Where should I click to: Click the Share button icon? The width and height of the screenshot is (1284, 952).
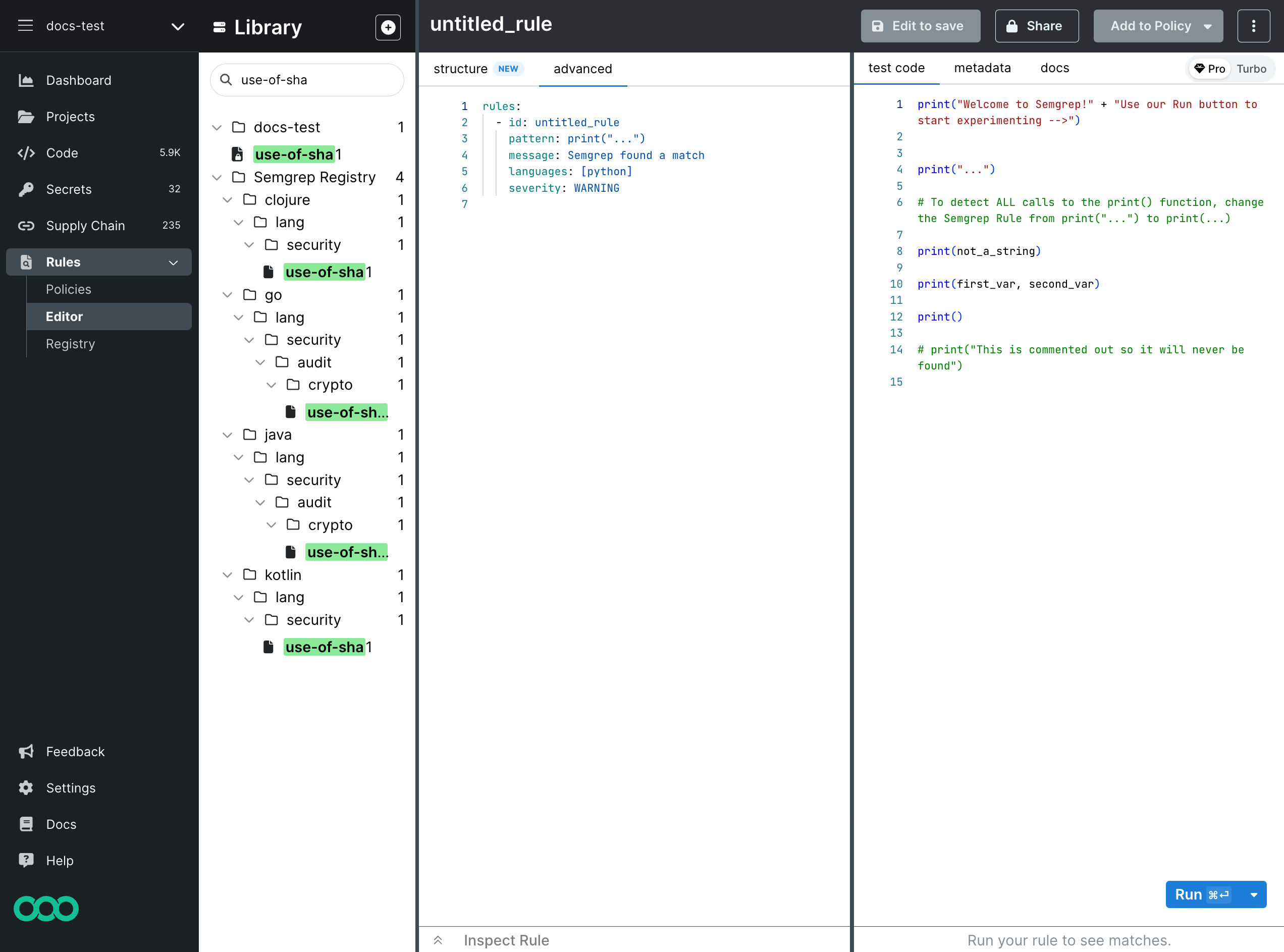pyautogui.click(x=1013, y=25)
